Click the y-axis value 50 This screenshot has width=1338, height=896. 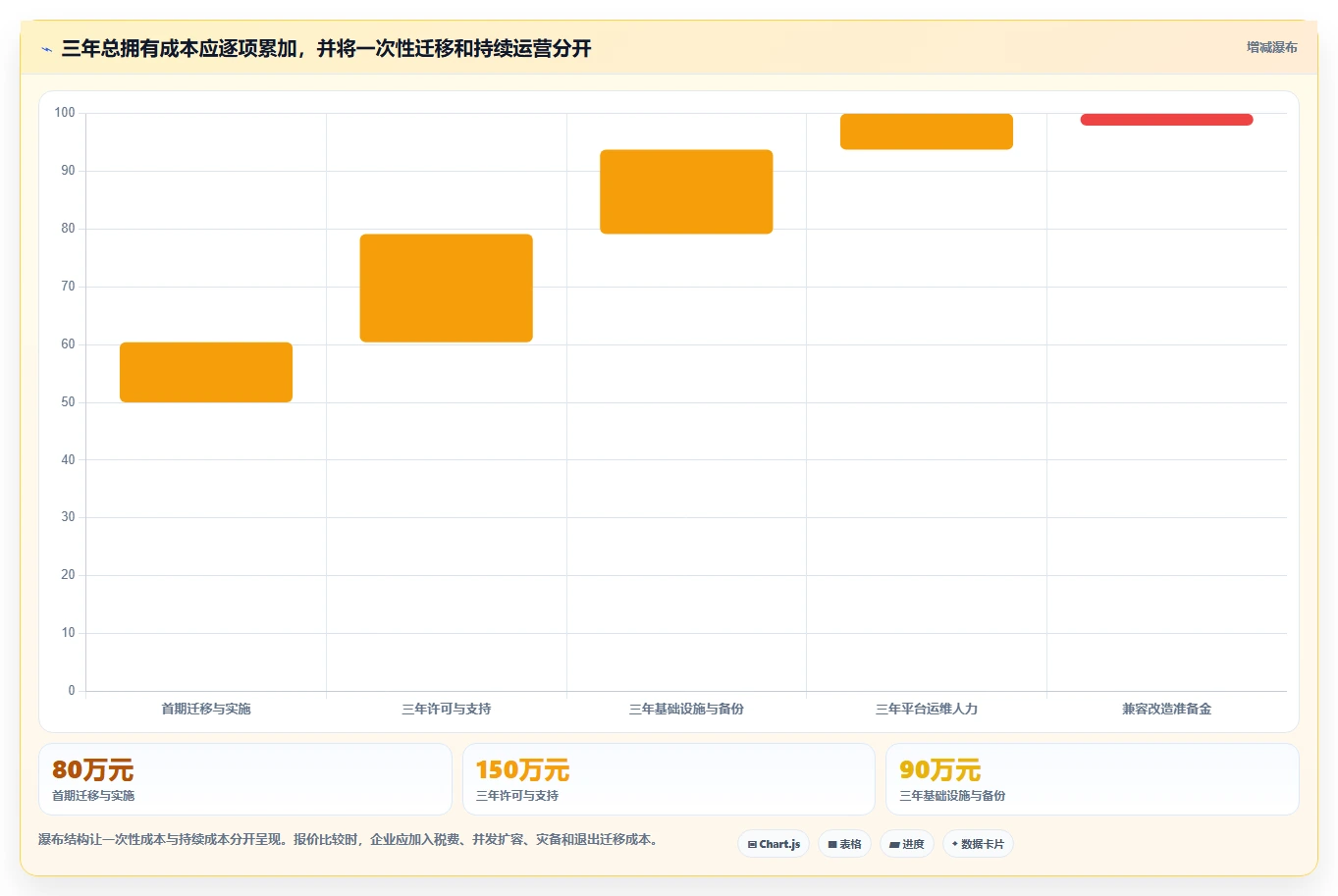click(68, 402)
